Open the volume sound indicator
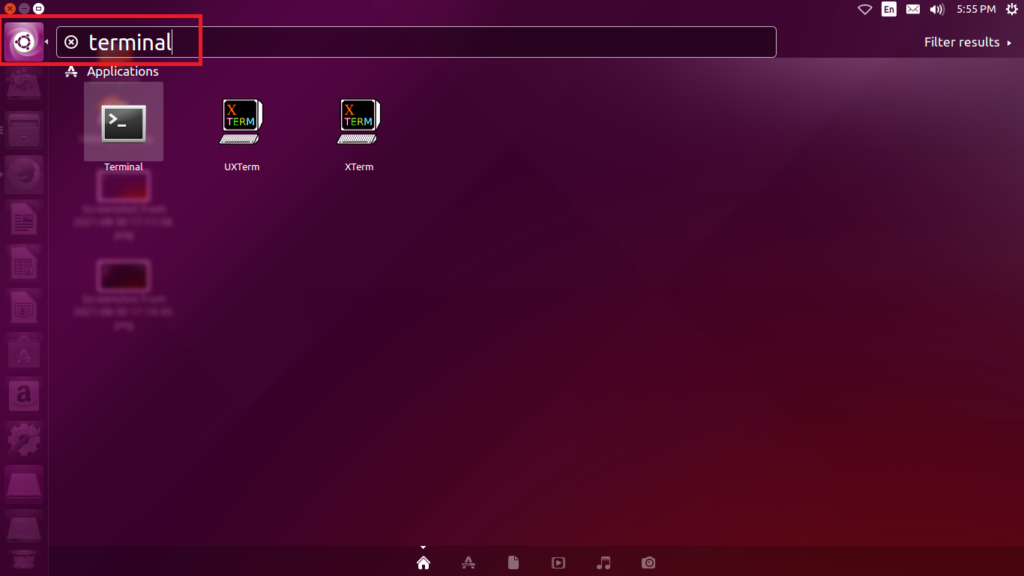The width and height of the screenshot is (1024, 576). (x=937, y=9)
